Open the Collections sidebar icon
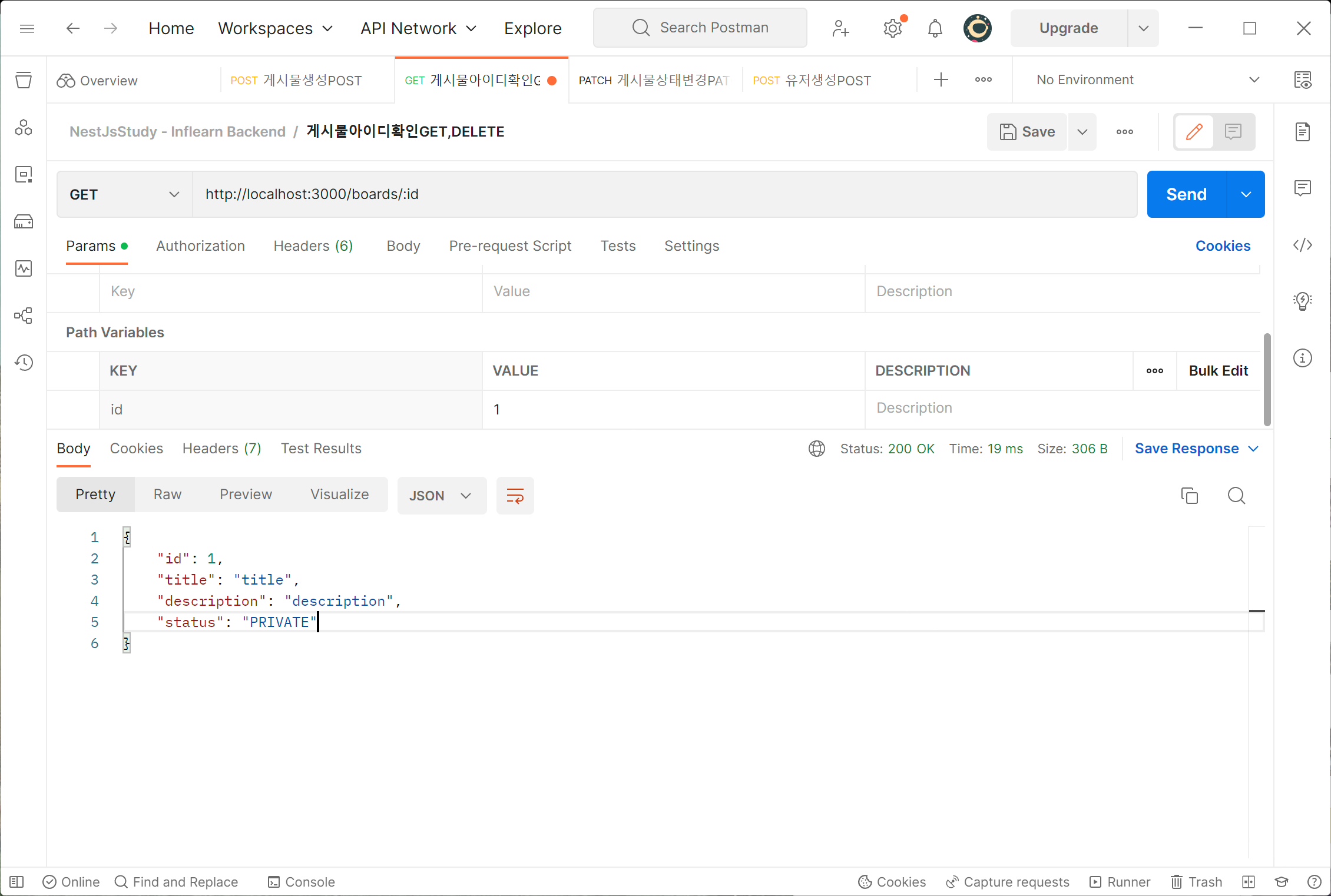1331x896 pixels. click(x=24, y=80)
